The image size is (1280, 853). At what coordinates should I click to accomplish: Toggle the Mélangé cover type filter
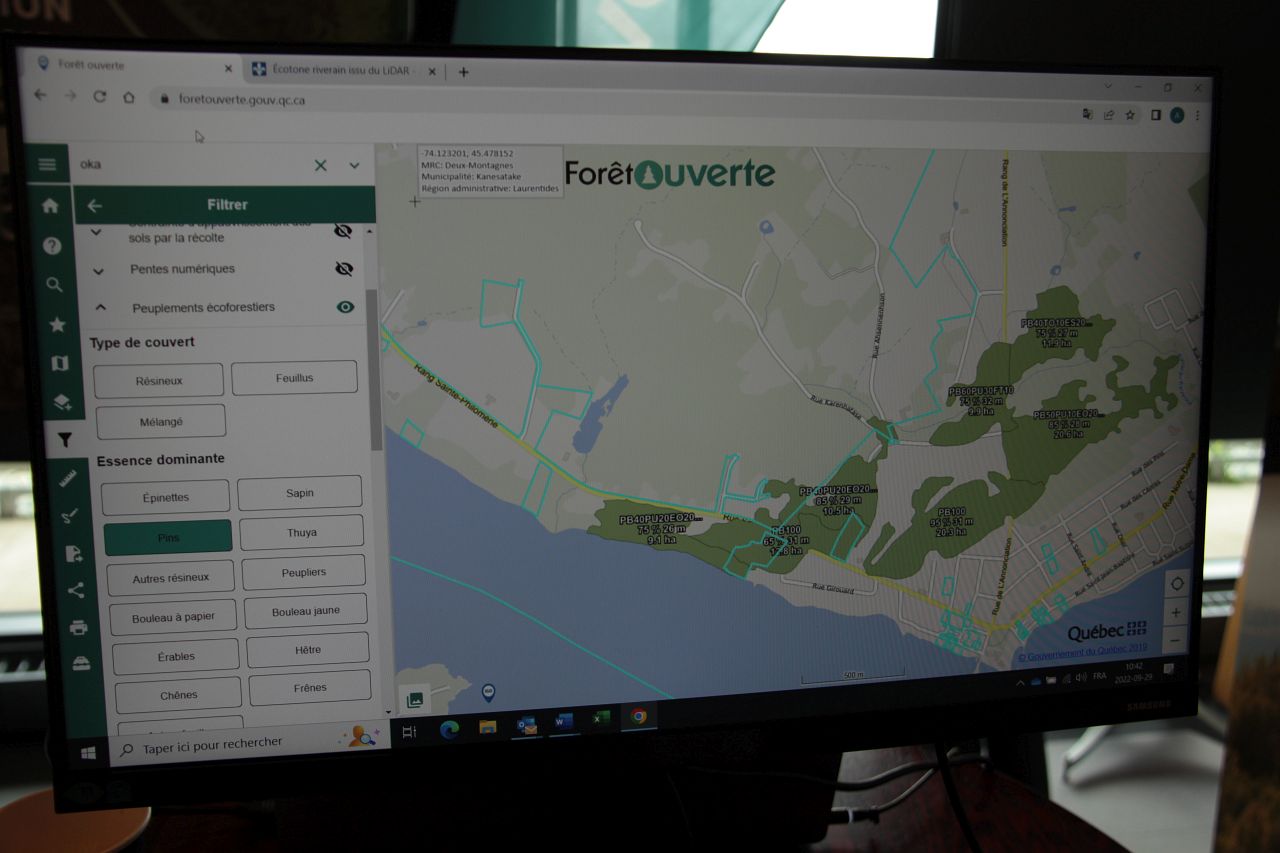tap(161, 421)
